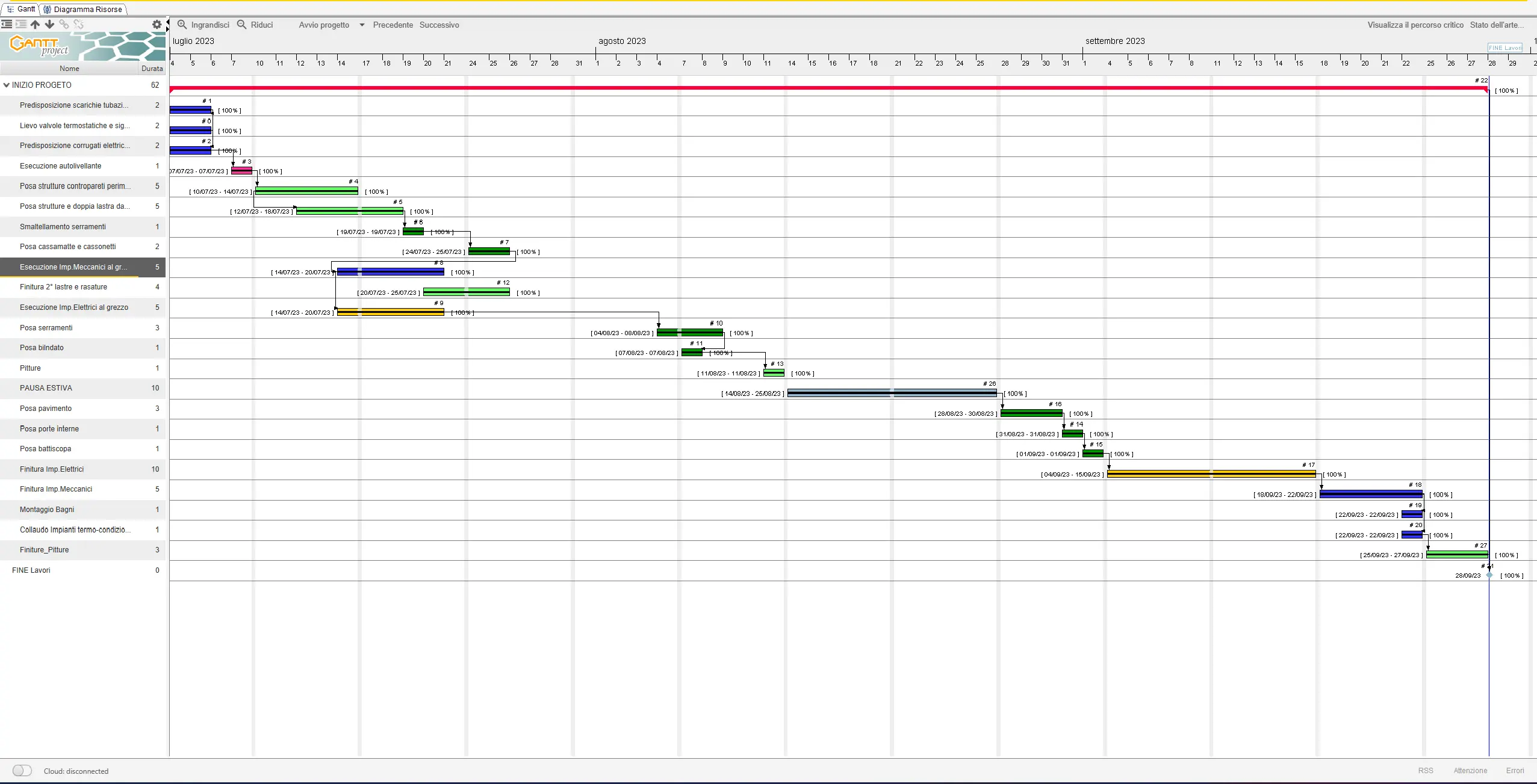Viewport: 1537px width, 784px height.
Task: Move selected task down with arrow
Action: click(49, 25)
